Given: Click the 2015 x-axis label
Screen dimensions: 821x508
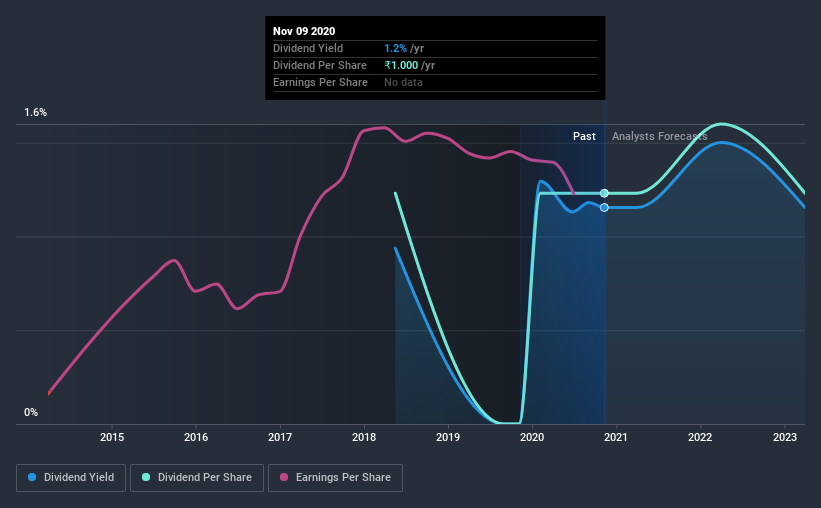Looking at the screenshot, I should point(112,437).
